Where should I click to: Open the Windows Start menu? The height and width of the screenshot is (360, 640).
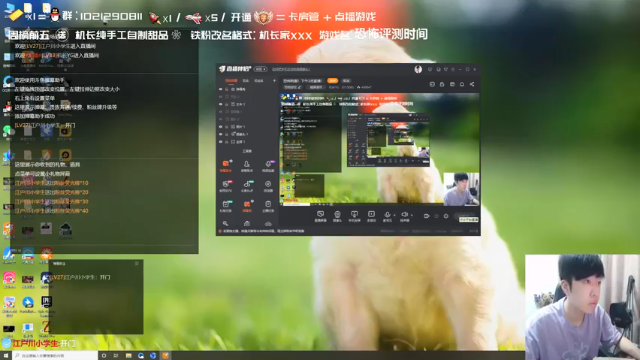(5, 356)
